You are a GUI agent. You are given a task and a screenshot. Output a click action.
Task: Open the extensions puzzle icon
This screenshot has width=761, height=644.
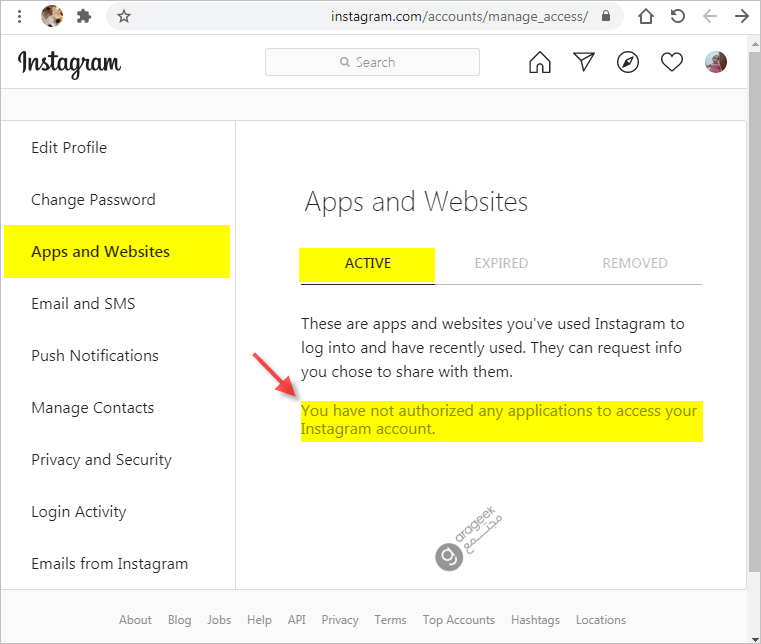84,17
